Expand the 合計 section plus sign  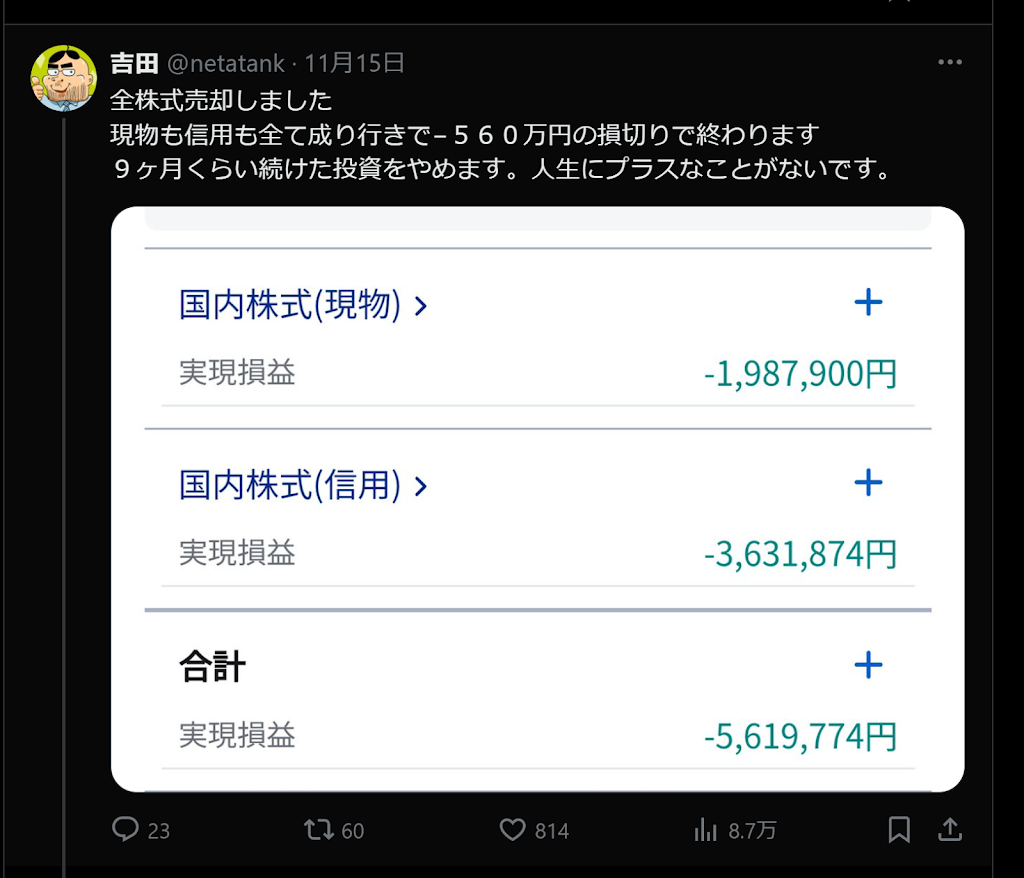point(868,665)
